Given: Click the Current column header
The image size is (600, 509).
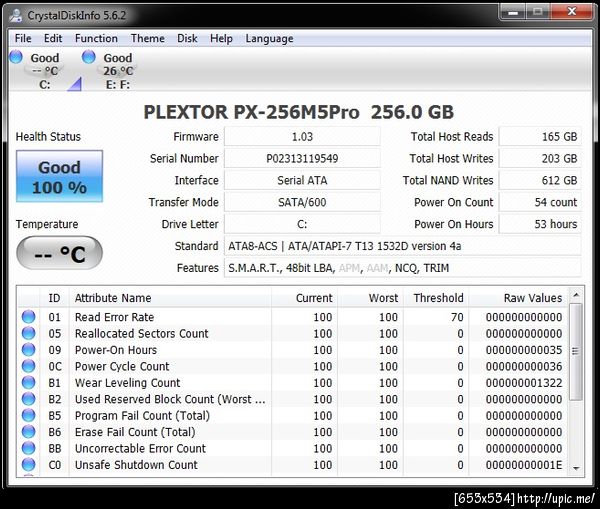Looking at the screenshot, I should point(304,298).
